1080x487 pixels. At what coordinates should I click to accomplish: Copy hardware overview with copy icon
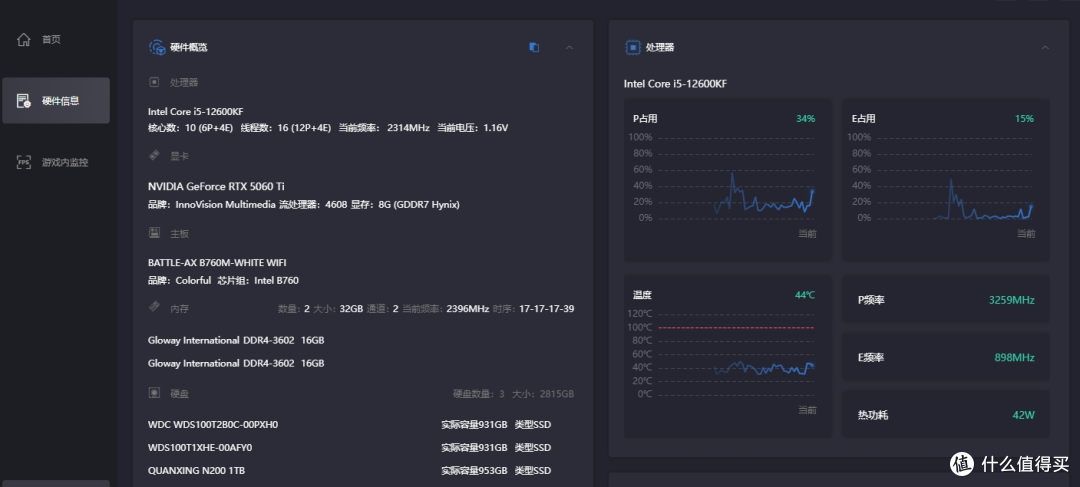tap(534, 48)
